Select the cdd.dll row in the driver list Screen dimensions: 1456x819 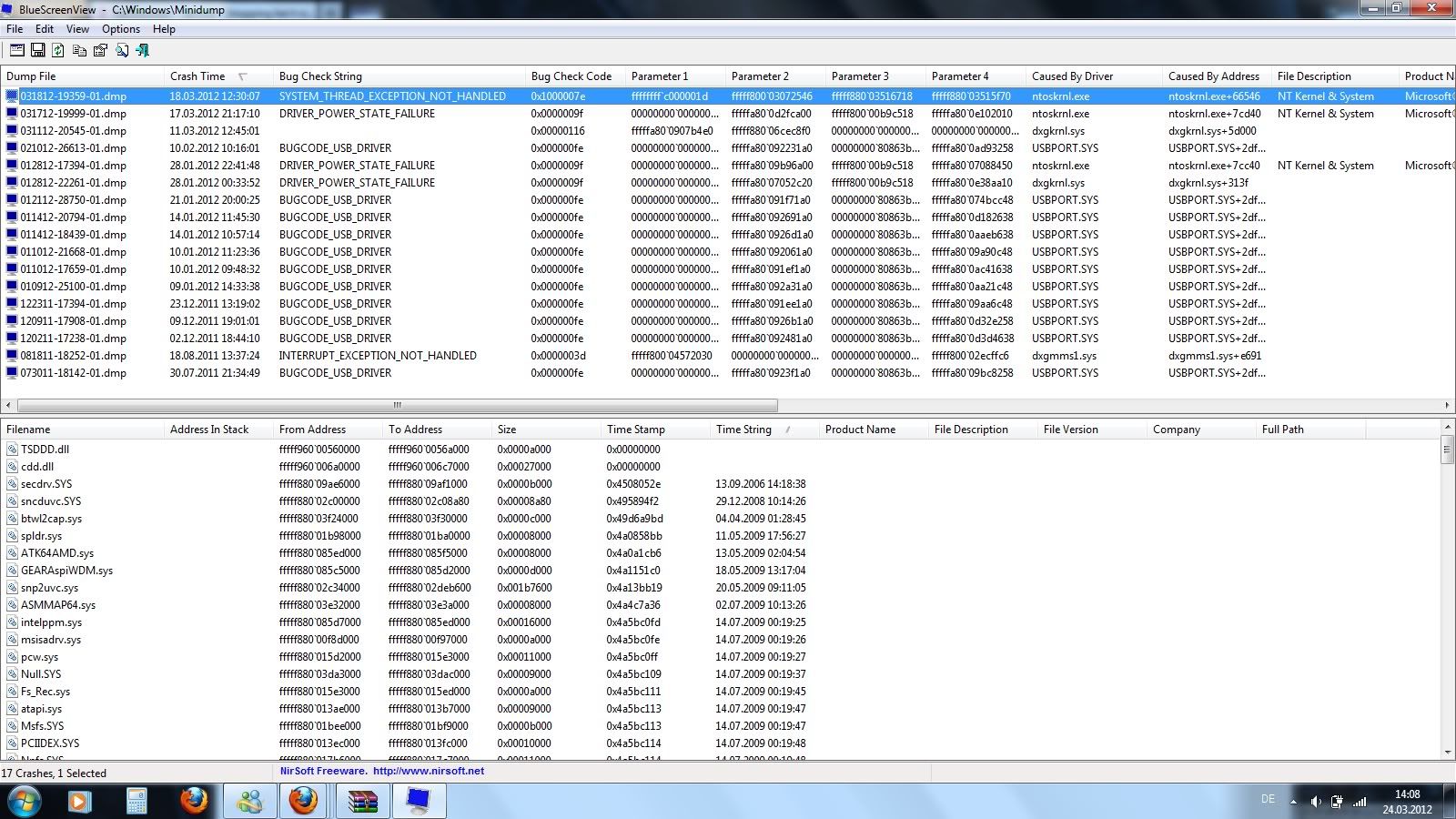point(720,467)
